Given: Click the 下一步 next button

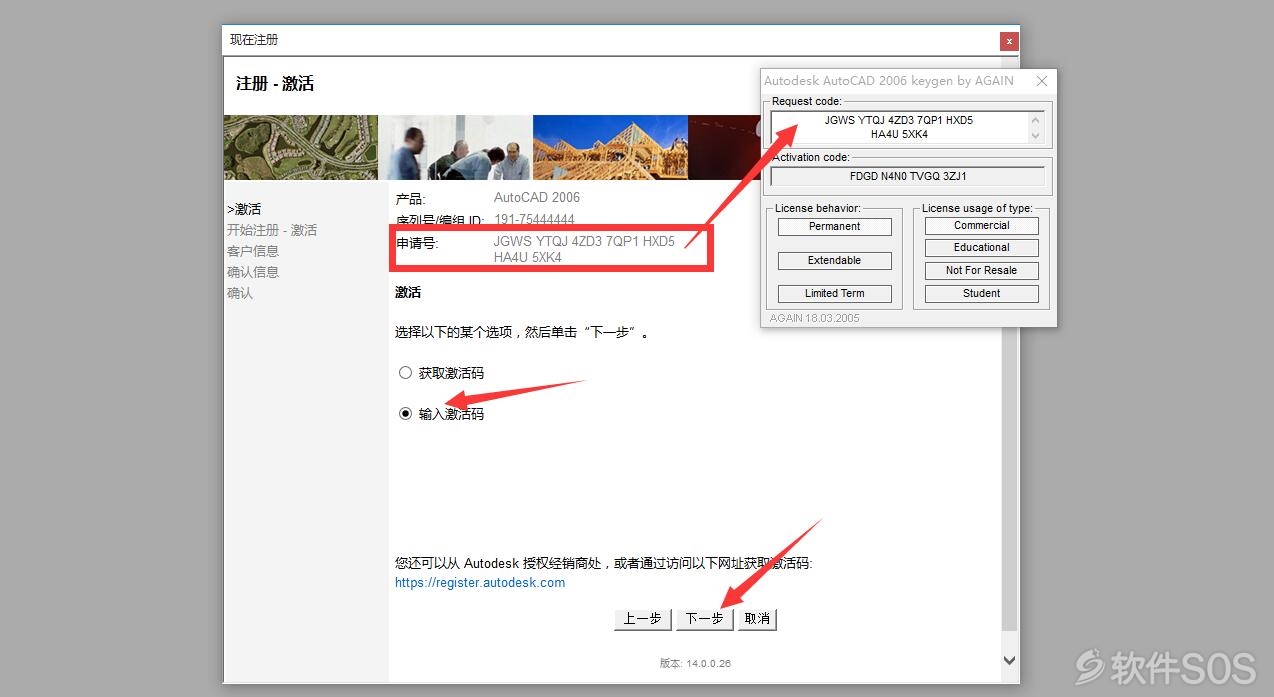Looking at the screenshot, I should (x=704, y=619).
